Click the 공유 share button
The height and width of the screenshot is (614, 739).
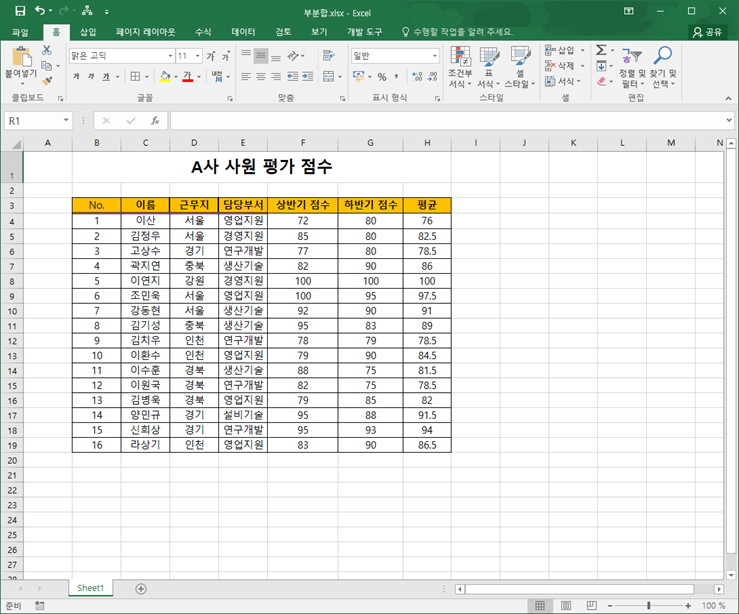[707, 32]
